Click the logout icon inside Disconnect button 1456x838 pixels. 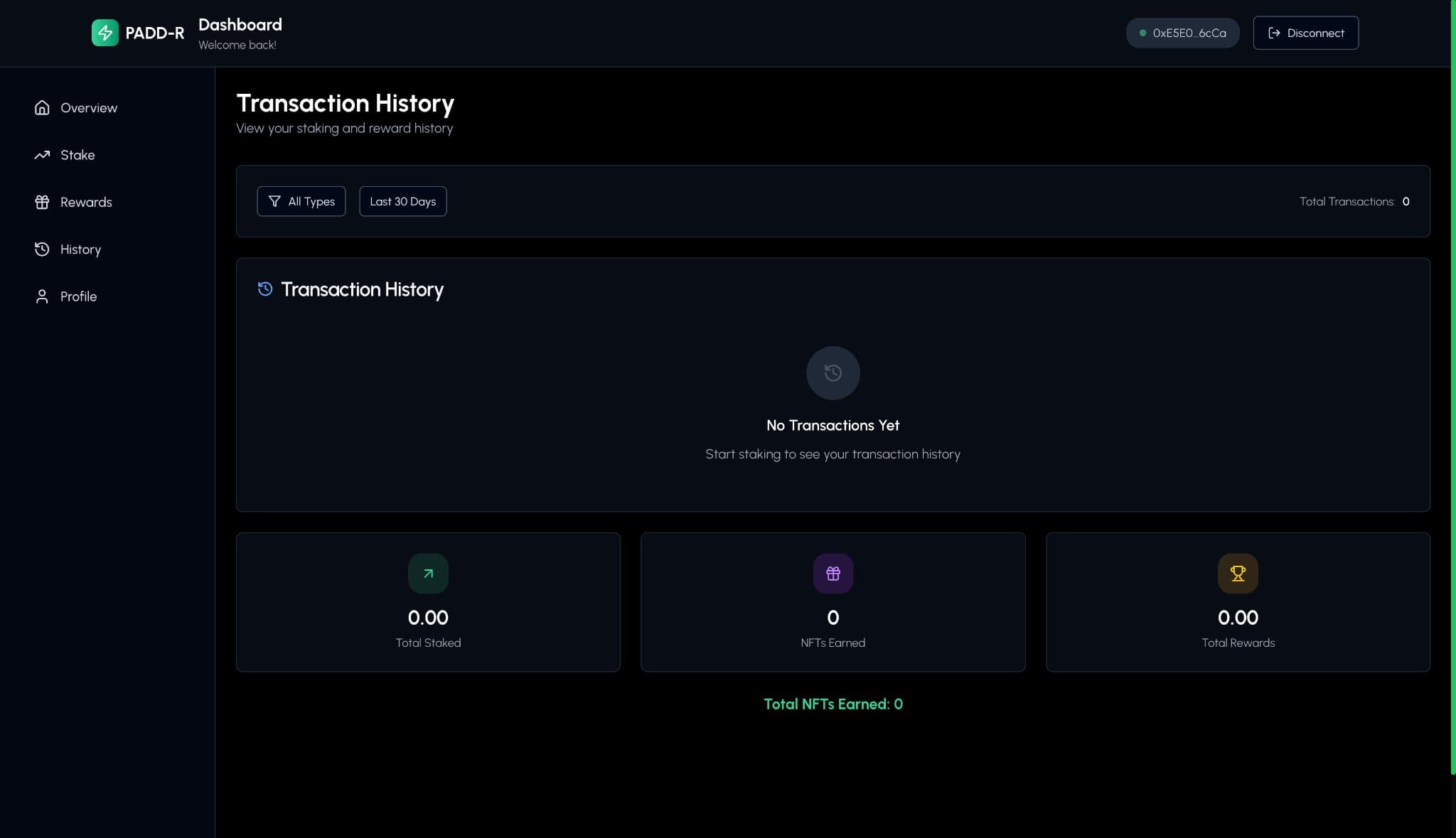[x=1276, y=32]
